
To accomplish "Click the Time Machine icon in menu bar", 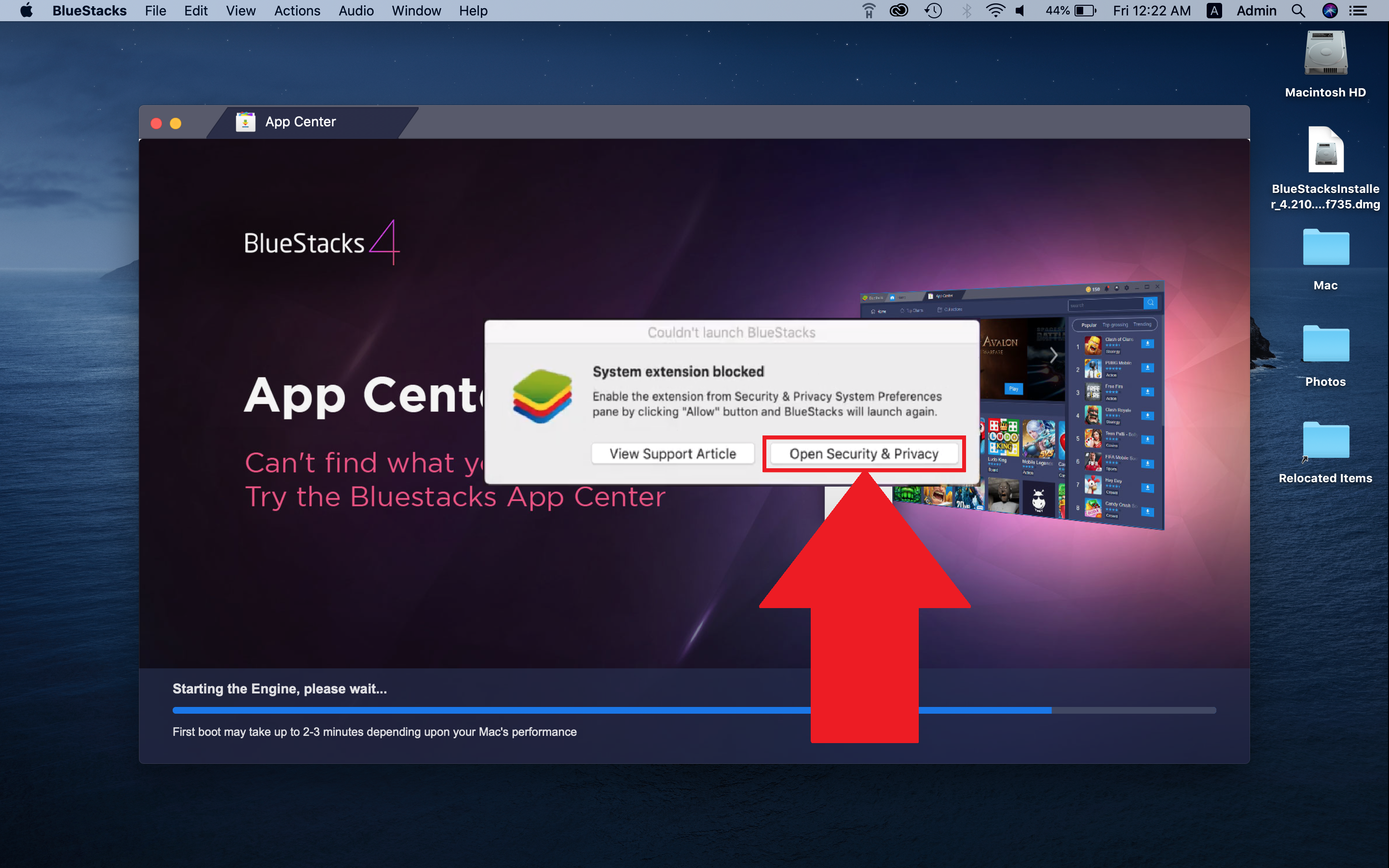I will 932,11.
